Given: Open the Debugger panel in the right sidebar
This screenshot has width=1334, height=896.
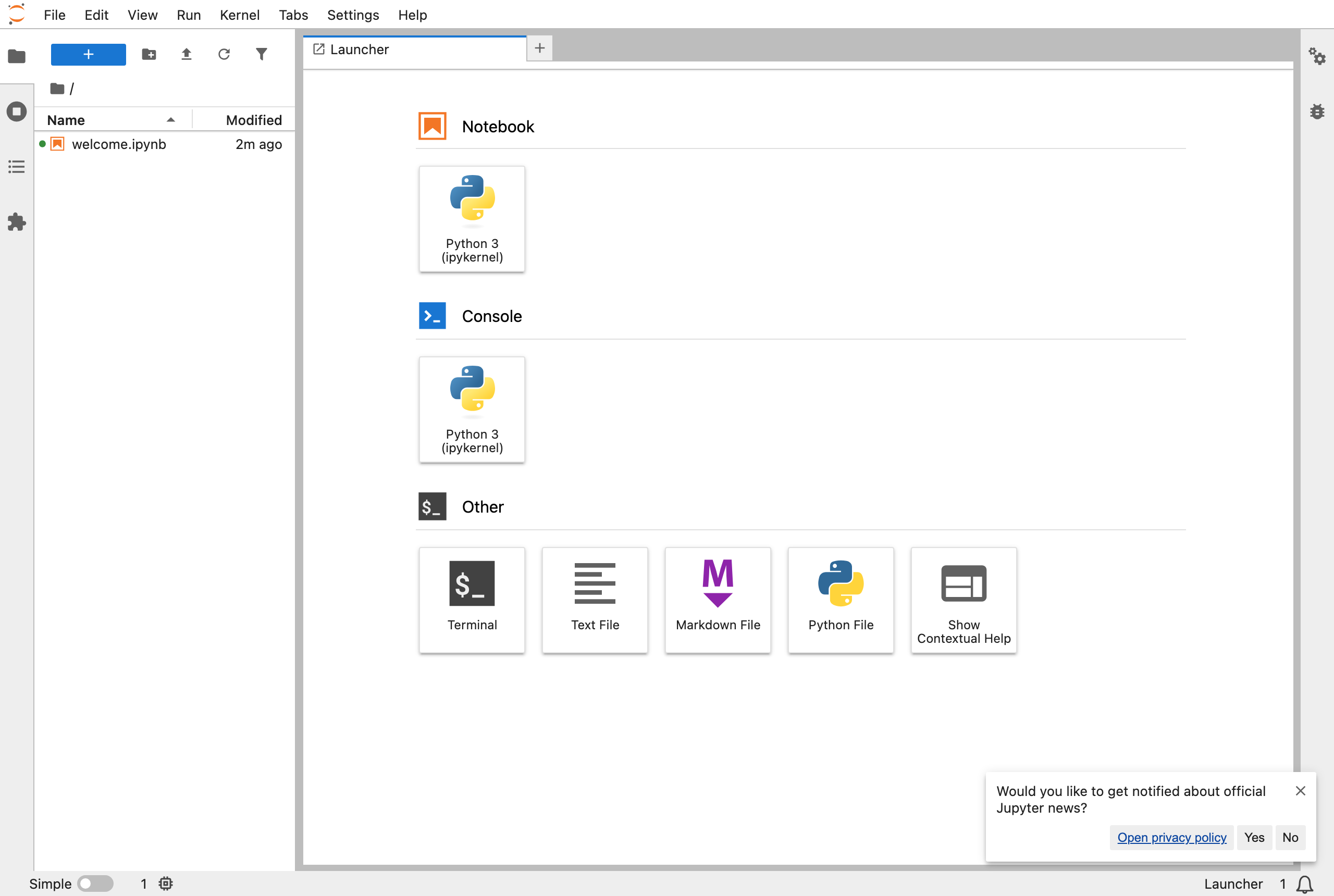Looking at the screenshot, I should click(1317, 111).
